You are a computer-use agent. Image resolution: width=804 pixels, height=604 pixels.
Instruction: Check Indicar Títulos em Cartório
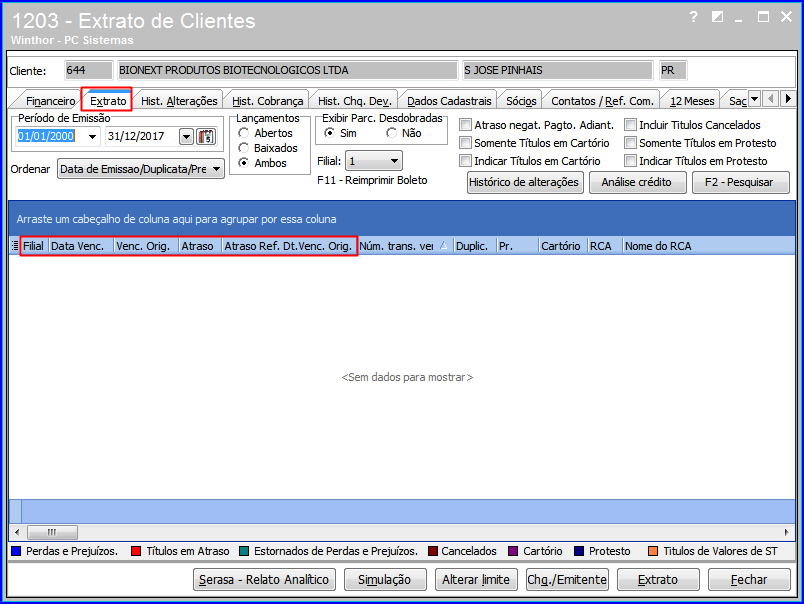click(465, 160)
